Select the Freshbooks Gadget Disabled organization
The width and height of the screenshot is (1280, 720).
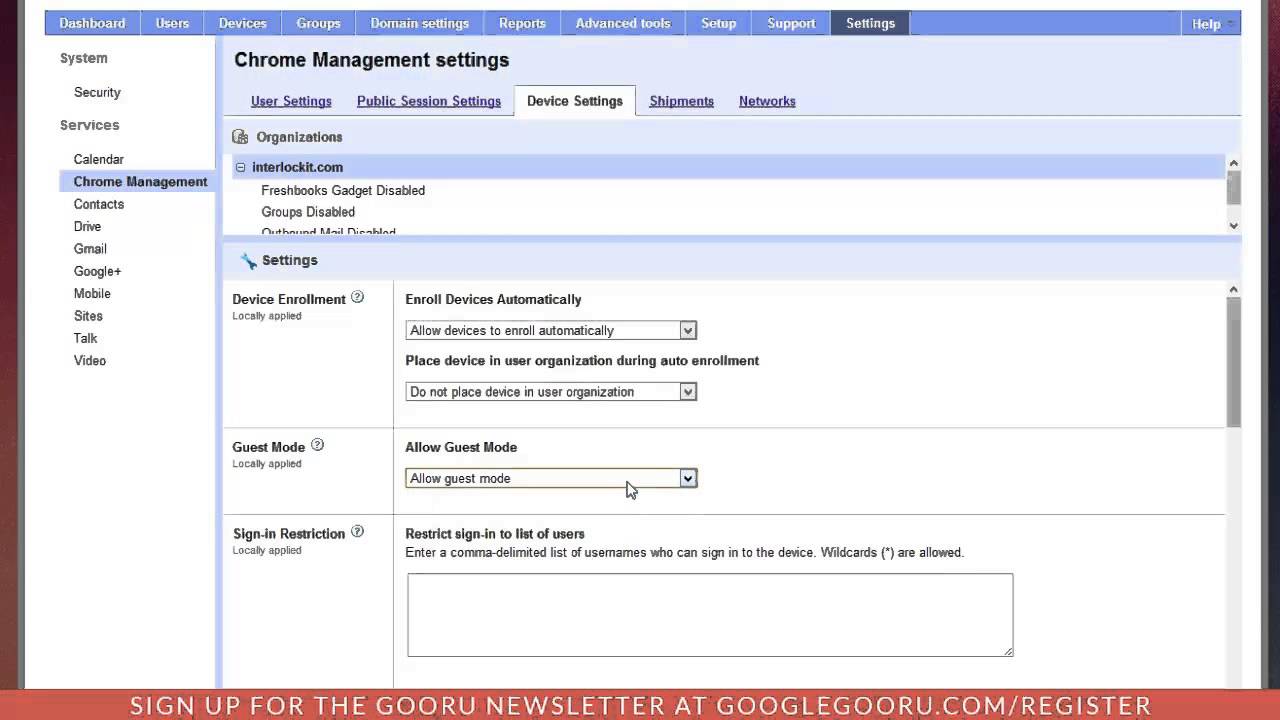[343, 190]
